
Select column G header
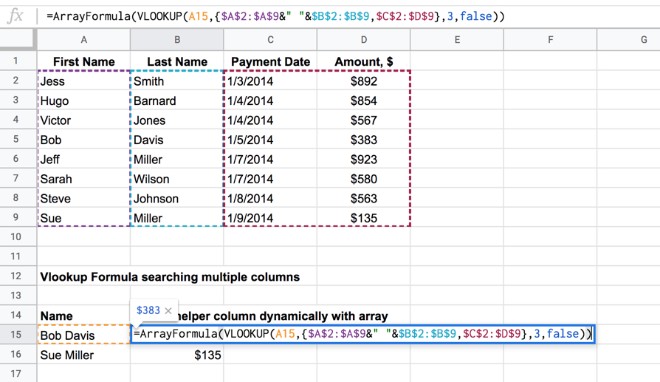628,40
